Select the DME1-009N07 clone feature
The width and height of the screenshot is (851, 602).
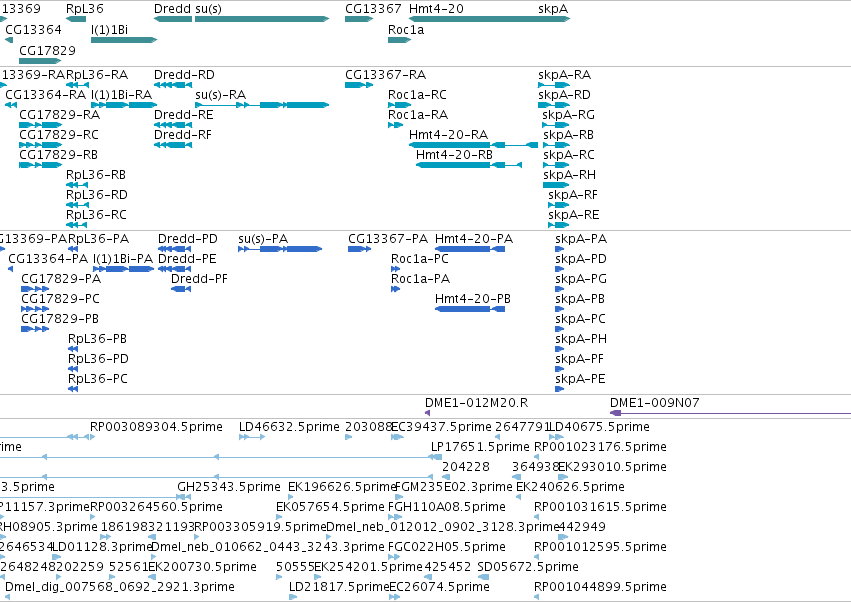[x=731, y=413]
